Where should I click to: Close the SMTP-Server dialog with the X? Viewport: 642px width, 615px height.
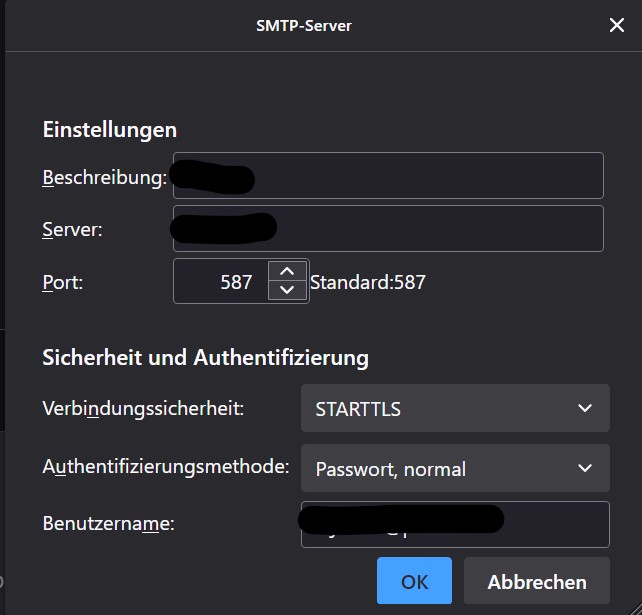616,25
